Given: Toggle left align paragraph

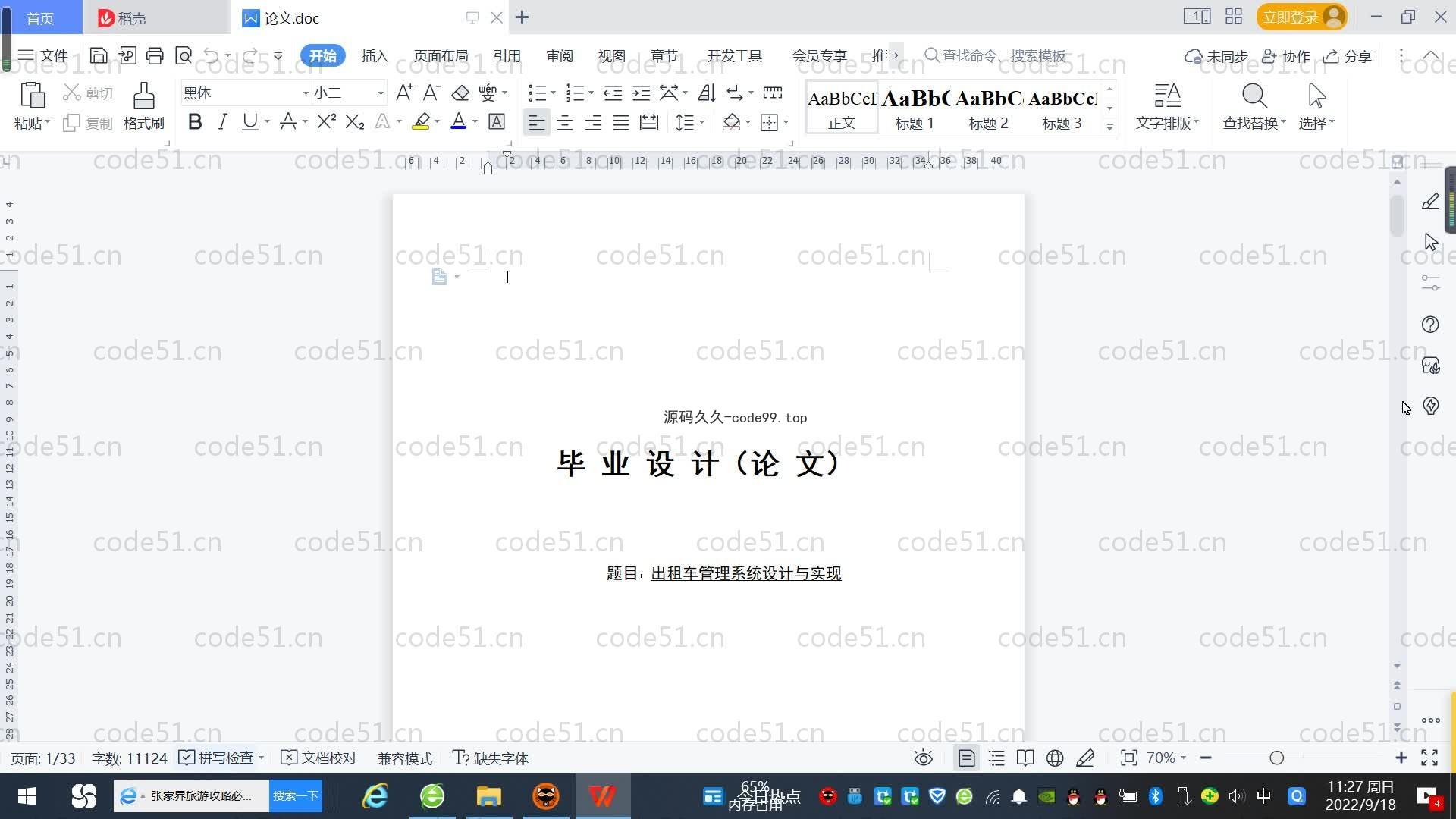Looking at the screenshot, I should (x=536, y=122).
